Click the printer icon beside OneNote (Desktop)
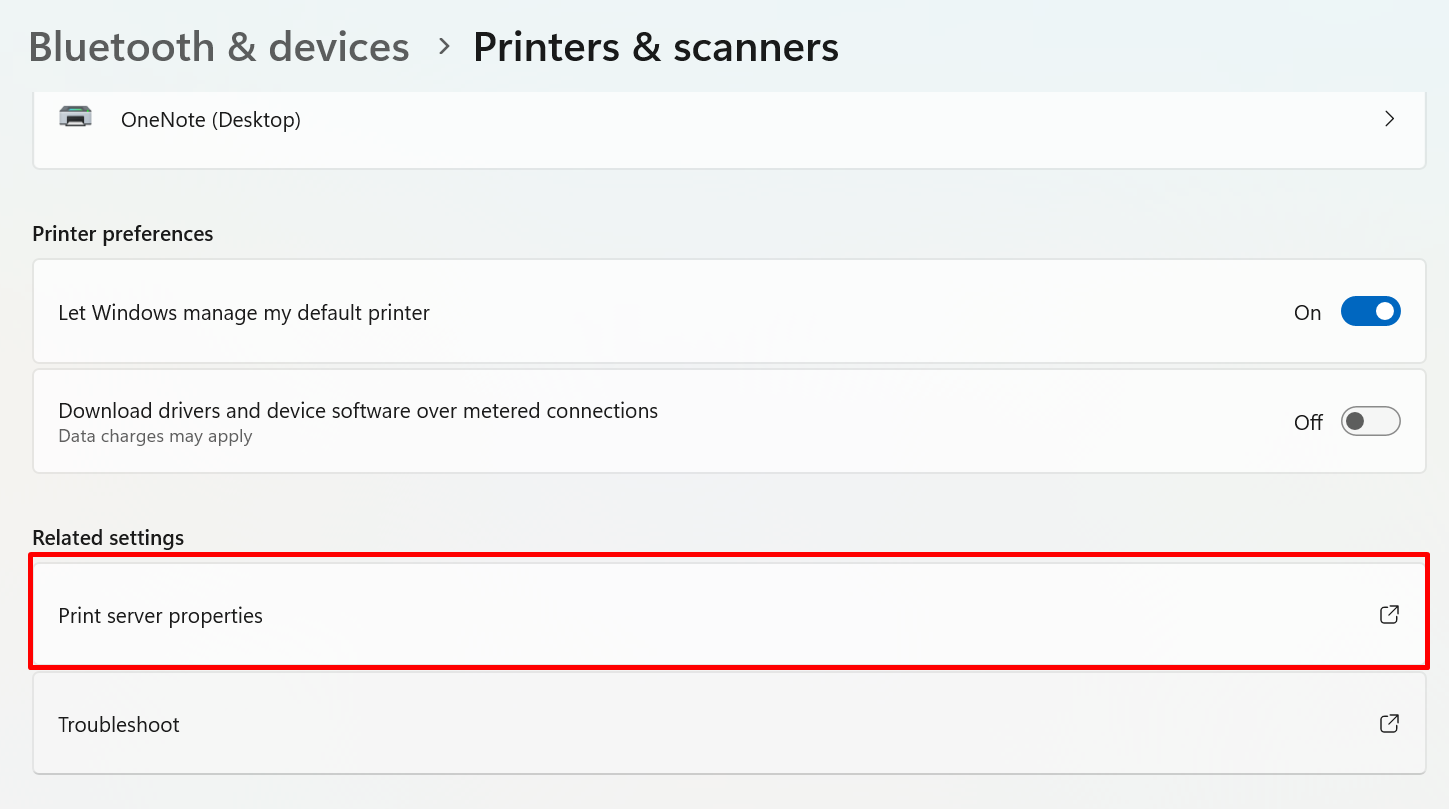 click(x=77, y=118)
